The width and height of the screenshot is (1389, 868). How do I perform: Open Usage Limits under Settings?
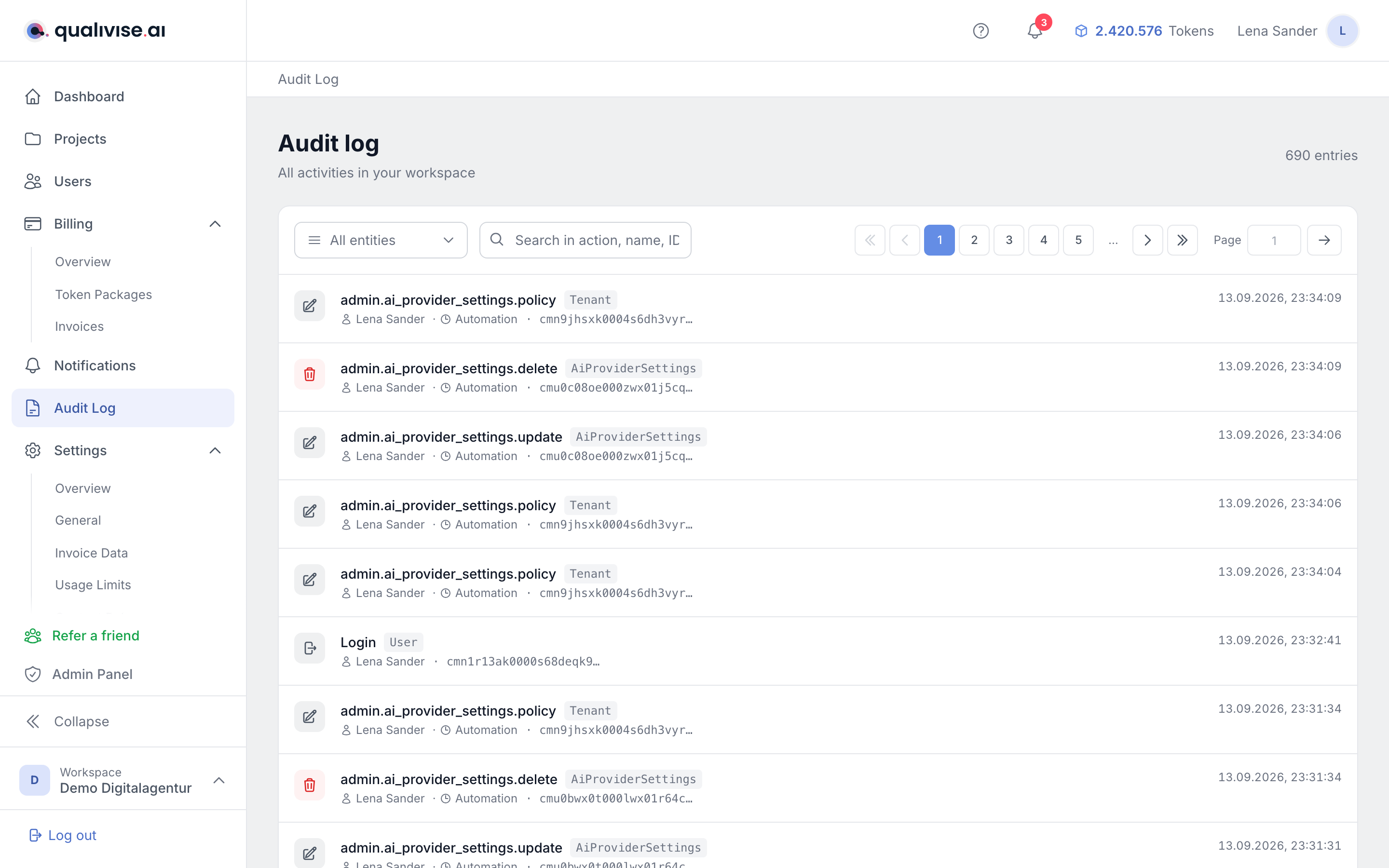pos(93,585)
